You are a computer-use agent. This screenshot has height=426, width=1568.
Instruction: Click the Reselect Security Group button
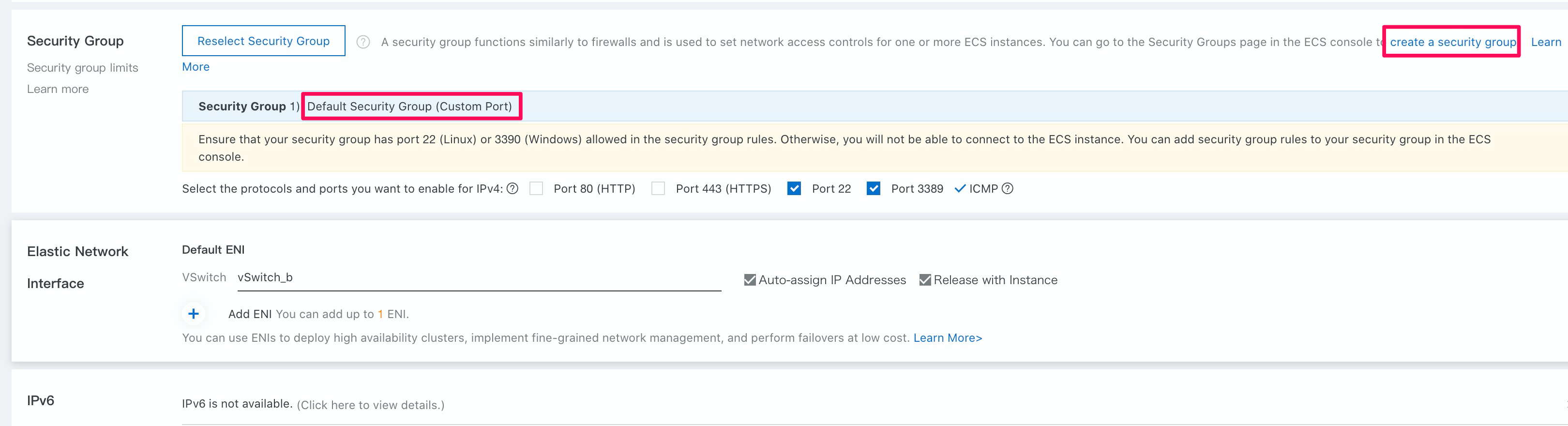point(263,41)
